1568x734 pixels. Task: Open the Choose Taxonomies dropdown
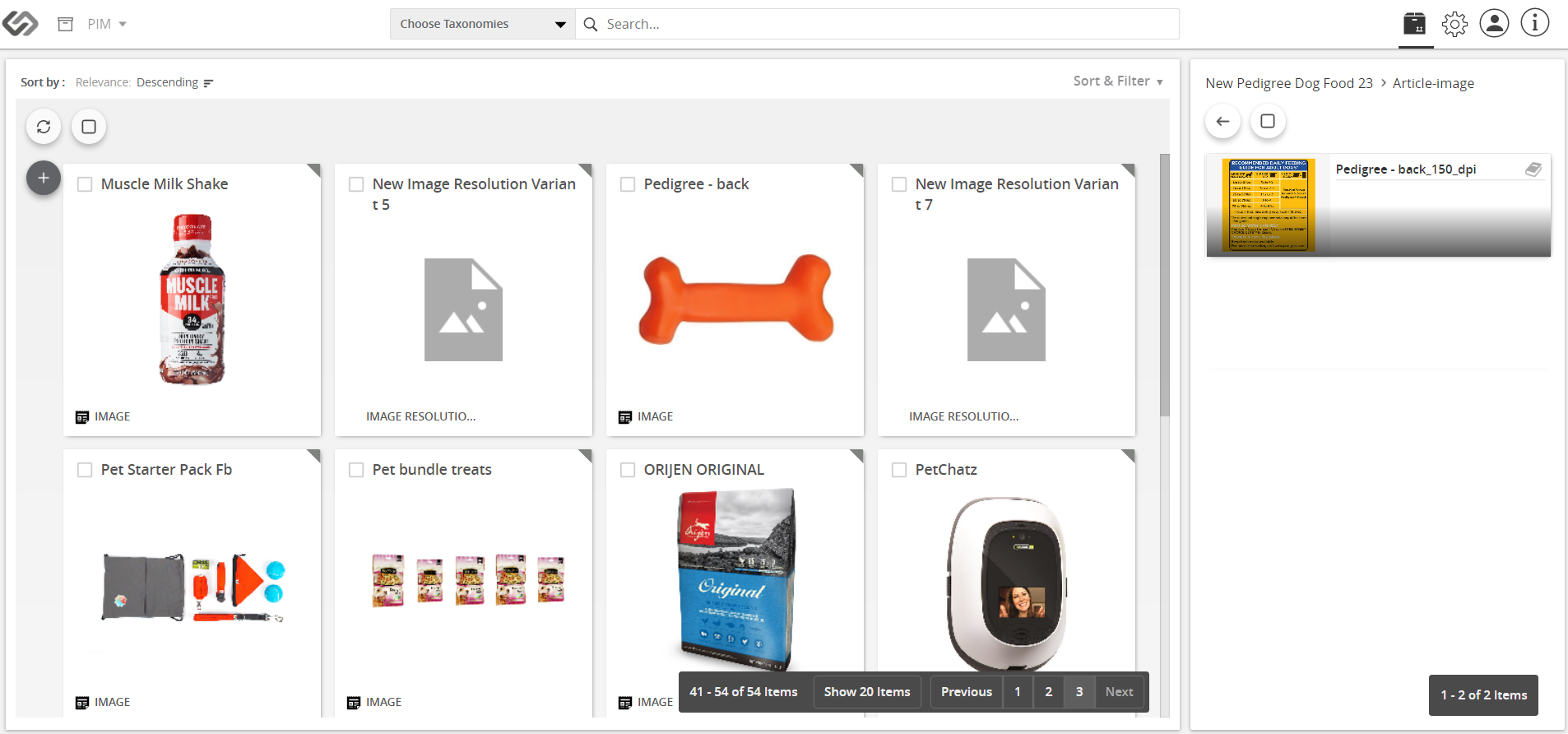point(482,24)
